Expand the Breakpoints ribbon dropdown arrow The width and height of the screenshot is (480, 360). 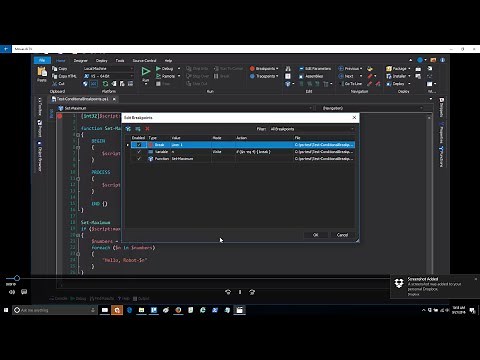(277, 68)
